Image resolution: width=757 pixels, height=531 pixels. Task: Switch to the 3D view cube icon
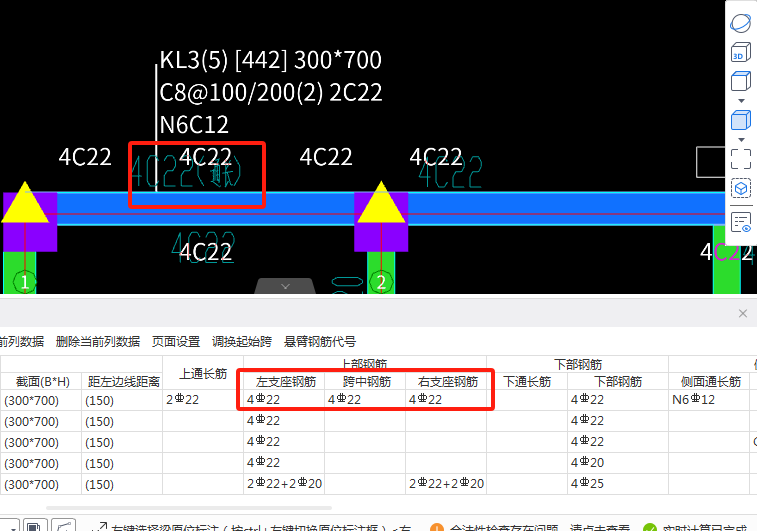pos(741,52)
